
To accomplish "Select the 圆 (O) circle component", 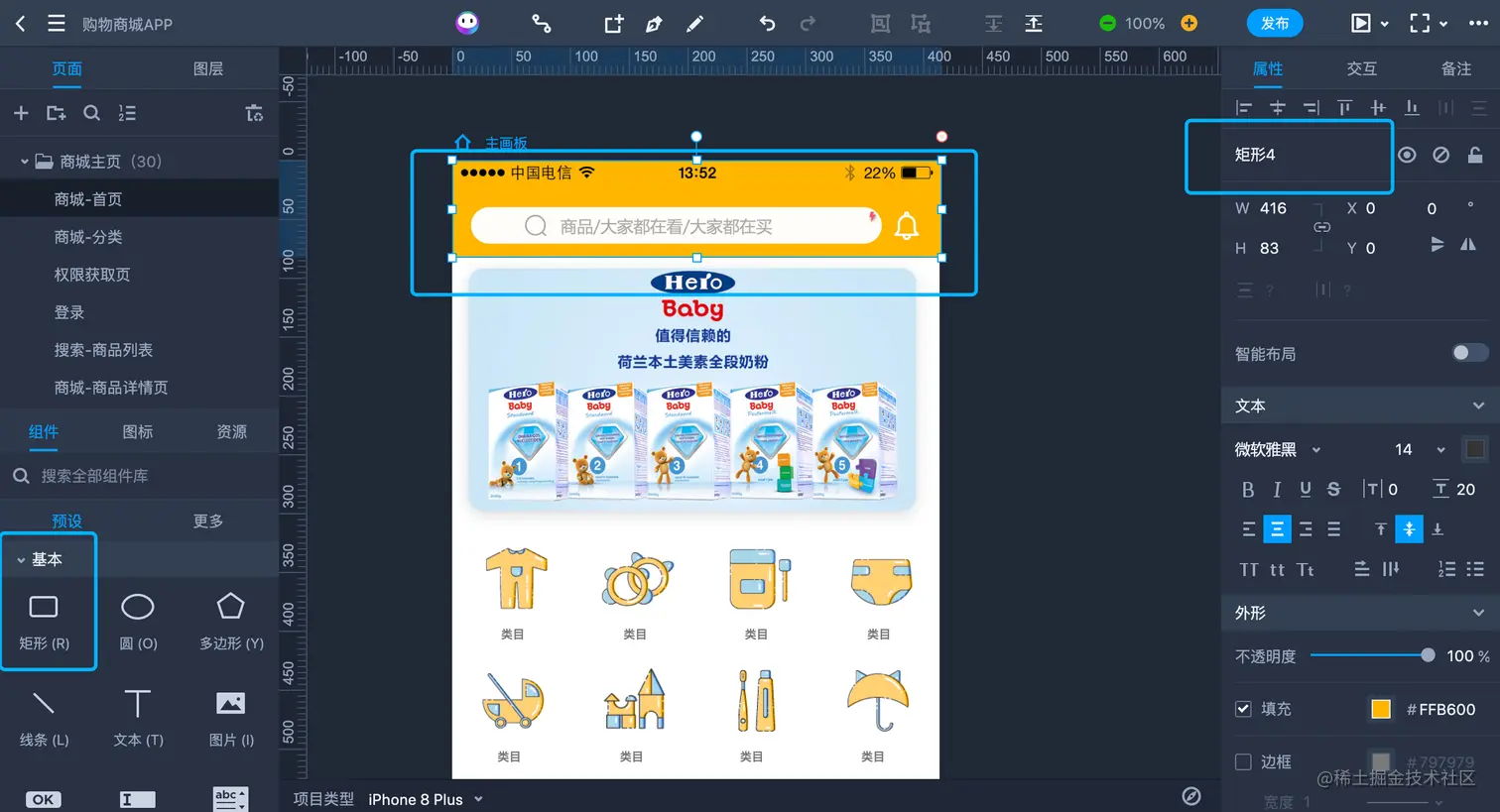I will [138, 623].
